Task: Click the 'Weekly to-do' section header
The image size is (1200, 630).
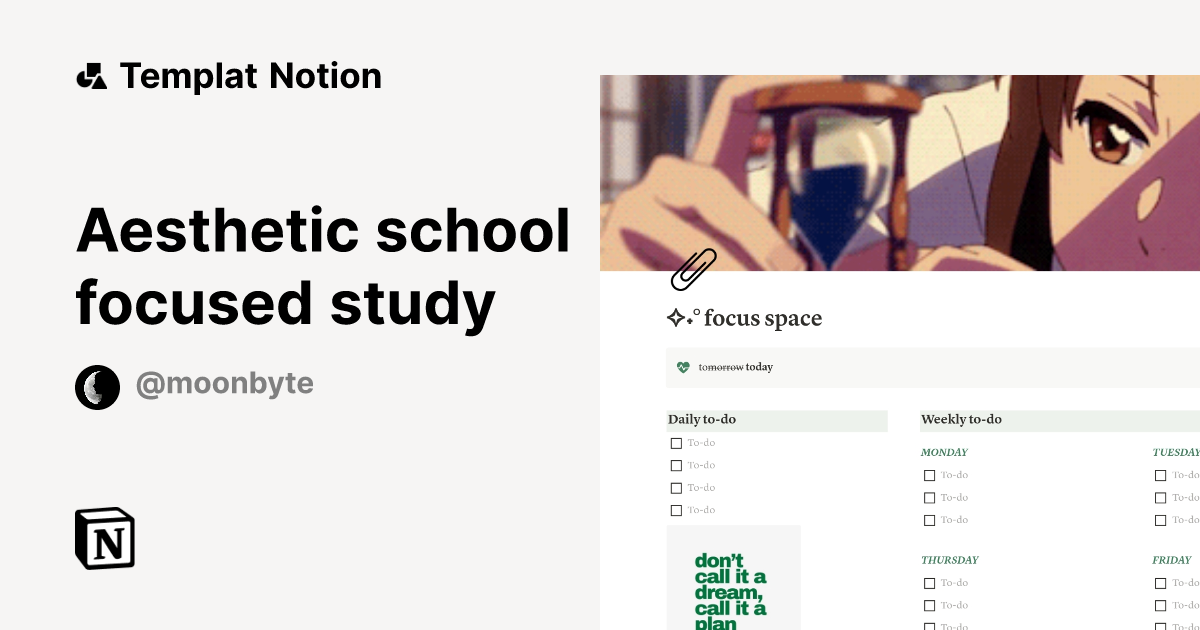Action: click(961, 420)
